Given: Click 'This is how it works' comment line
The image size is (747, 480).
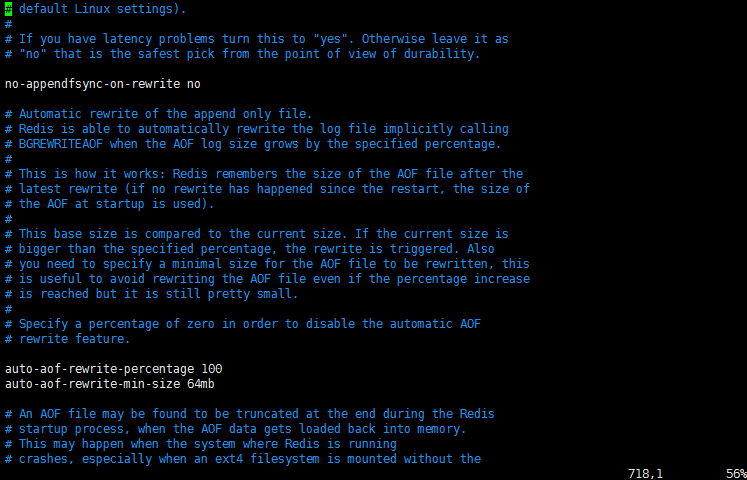Looking at the screenshot, I should [x=264, y=174].
